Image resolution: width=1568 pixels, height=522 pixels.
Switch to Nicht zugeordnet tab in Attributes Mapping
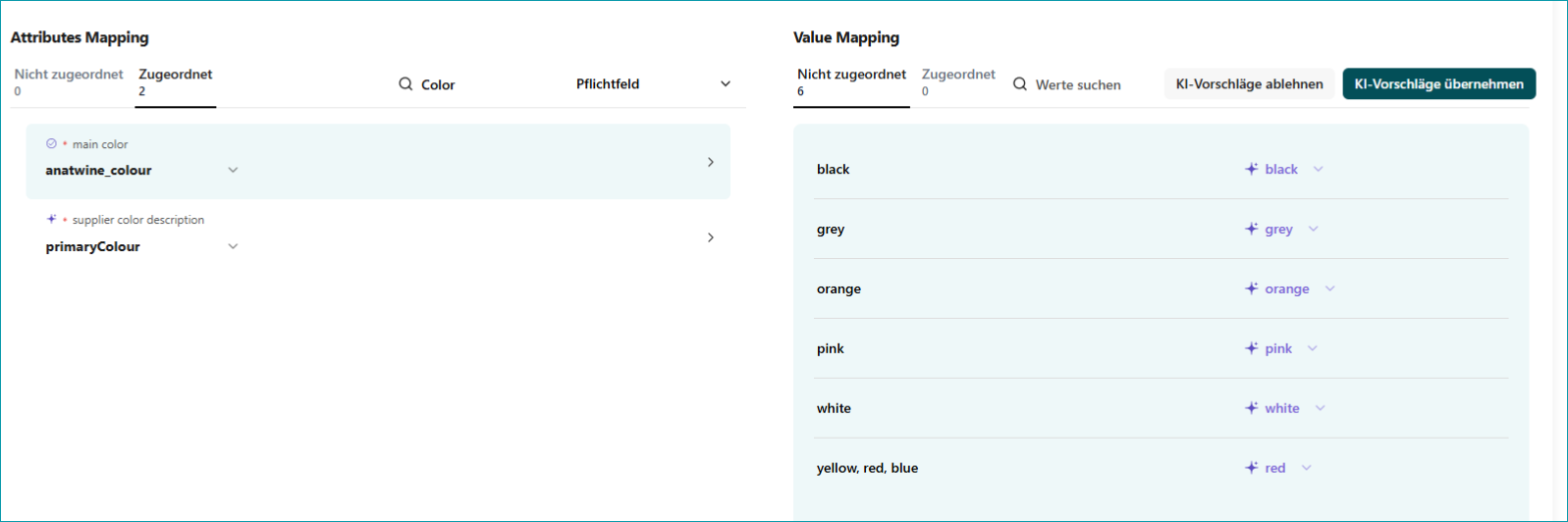click(69, 82)
